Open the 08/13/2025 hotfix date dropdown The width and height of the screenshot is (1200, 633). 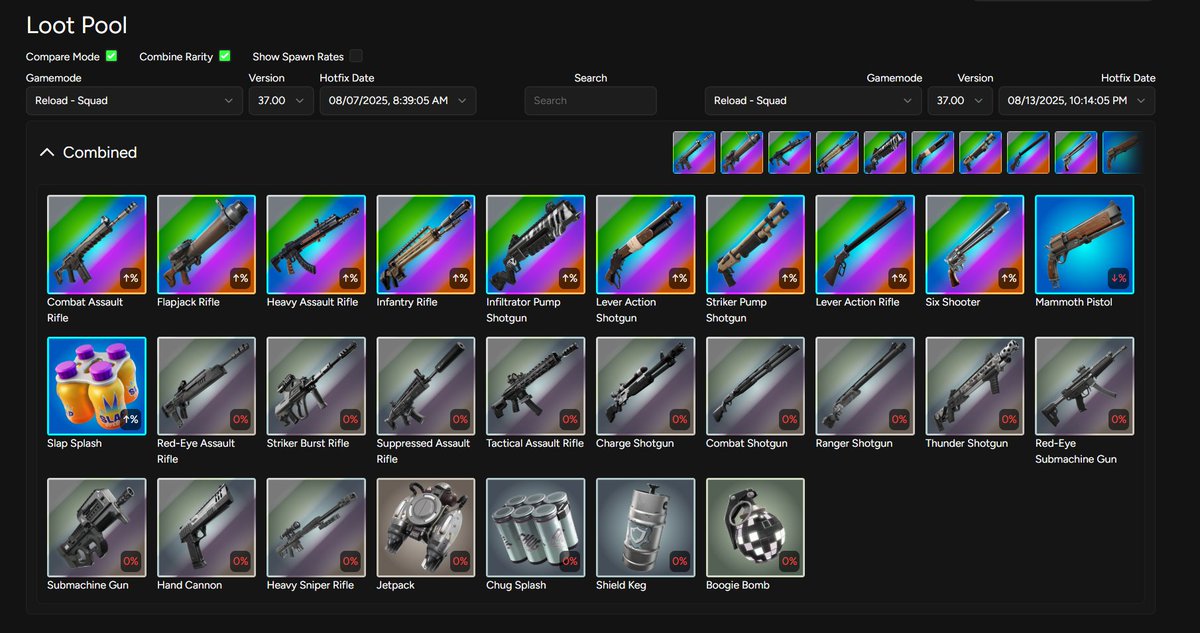pyautogui.click(x=1077, y=101)
